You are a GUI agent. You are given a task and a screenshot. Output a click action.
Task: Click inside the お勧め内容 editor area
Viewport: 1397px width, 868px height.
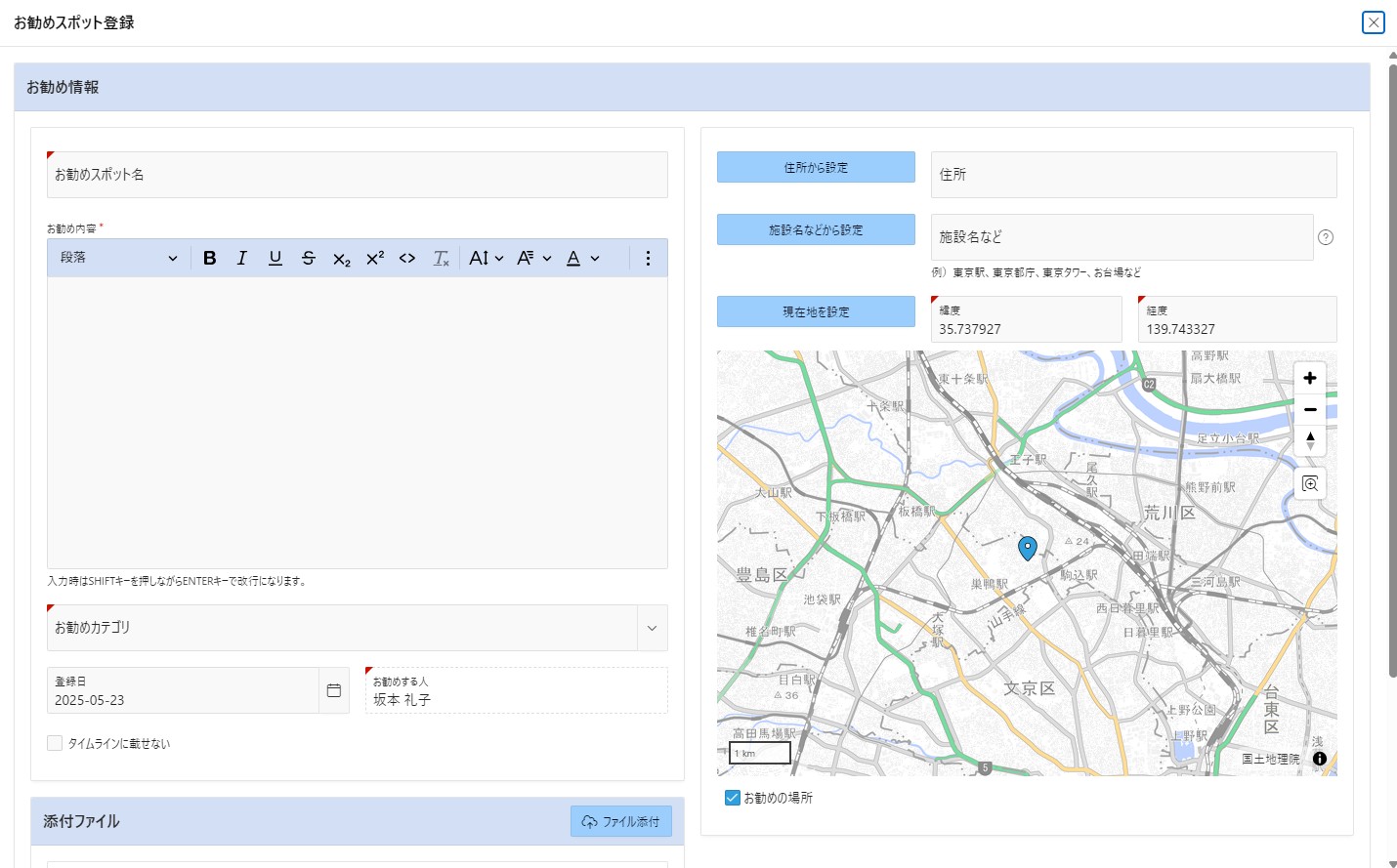[358, 423]
